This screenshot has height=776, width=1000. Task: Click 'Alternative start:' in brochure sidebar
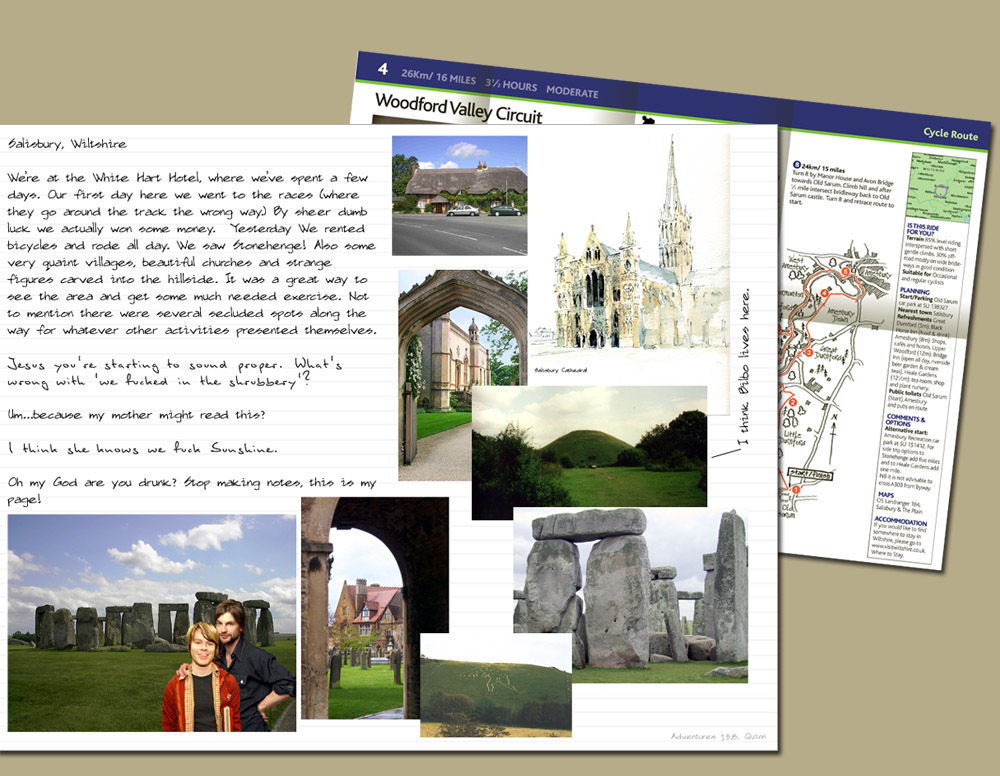(905, 430)
